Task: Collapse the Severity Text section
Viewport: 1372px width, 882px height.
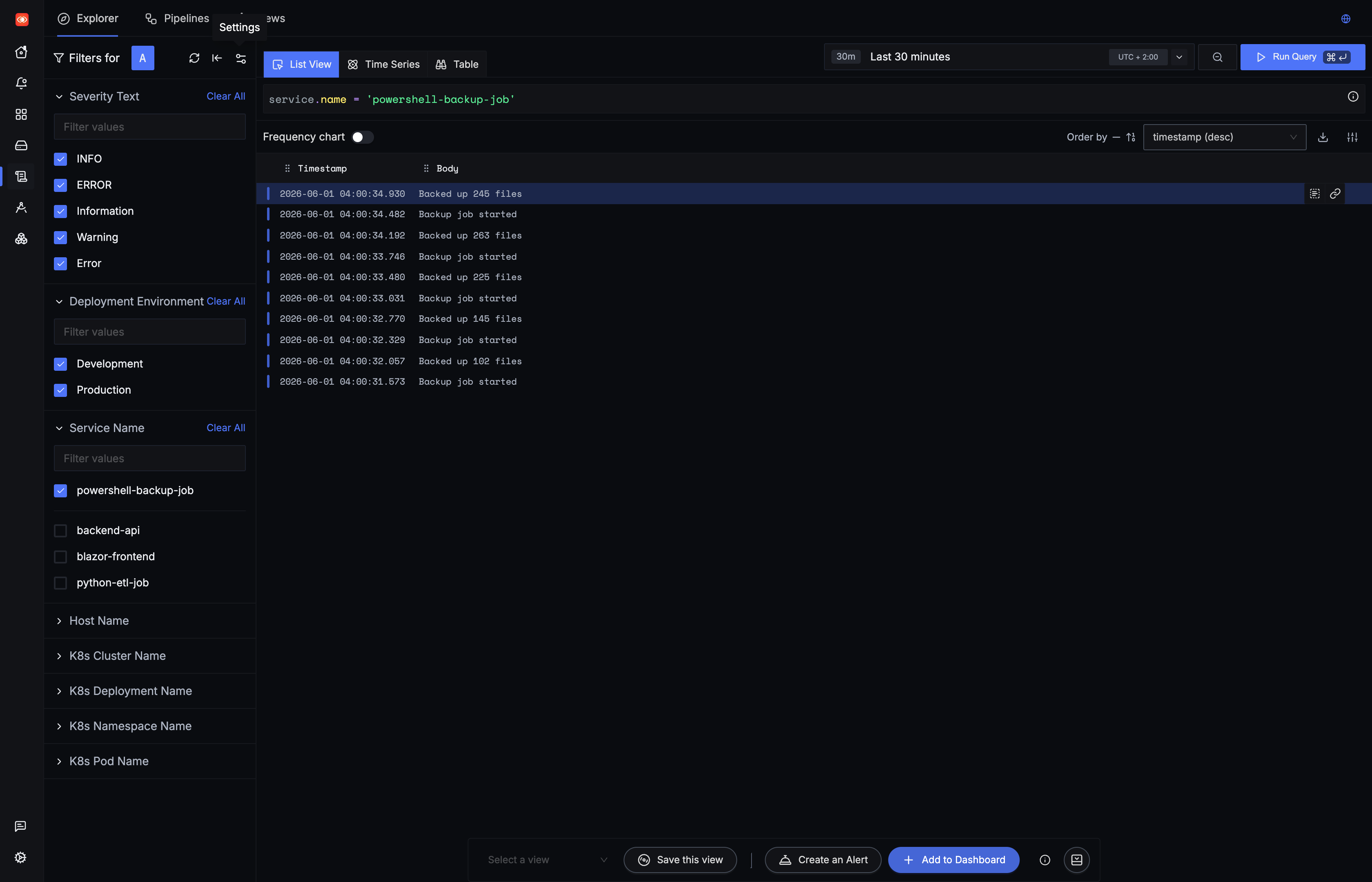Action: [59, 97]
